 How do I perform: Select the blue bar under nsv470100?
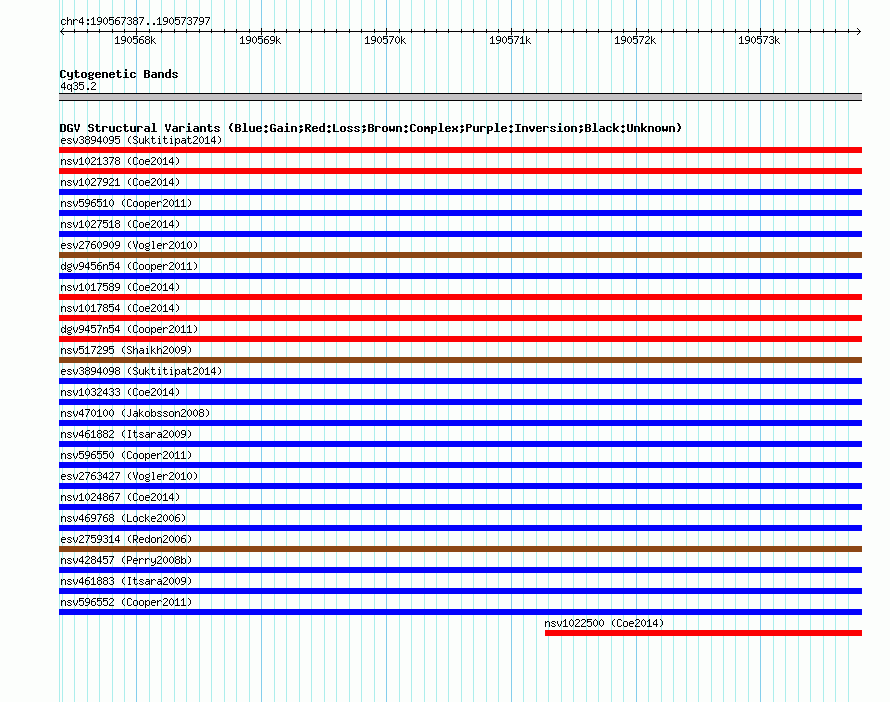460,423
